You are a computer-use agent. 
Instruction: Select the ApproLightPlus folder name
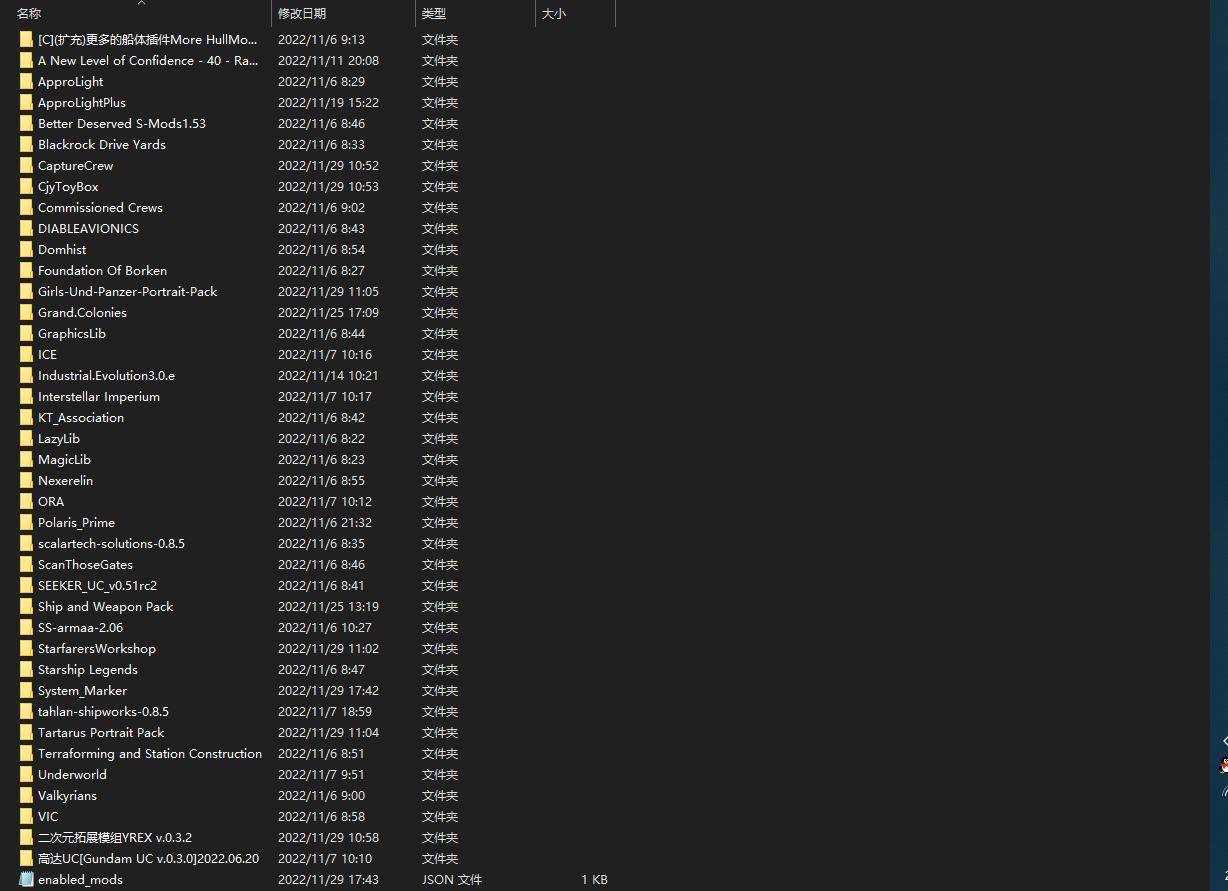(x=82, y=103)
